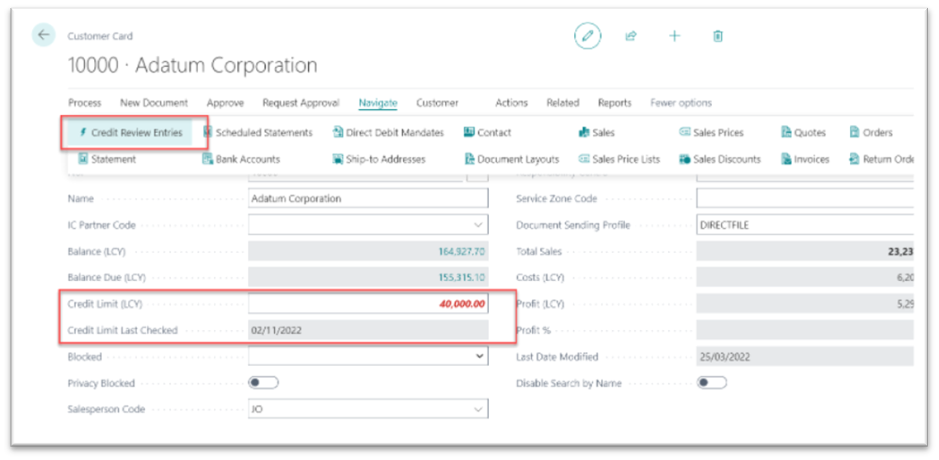Open Bank Accounts action
The height and width of the screenshot is (460, 939).
click(241, 159)
